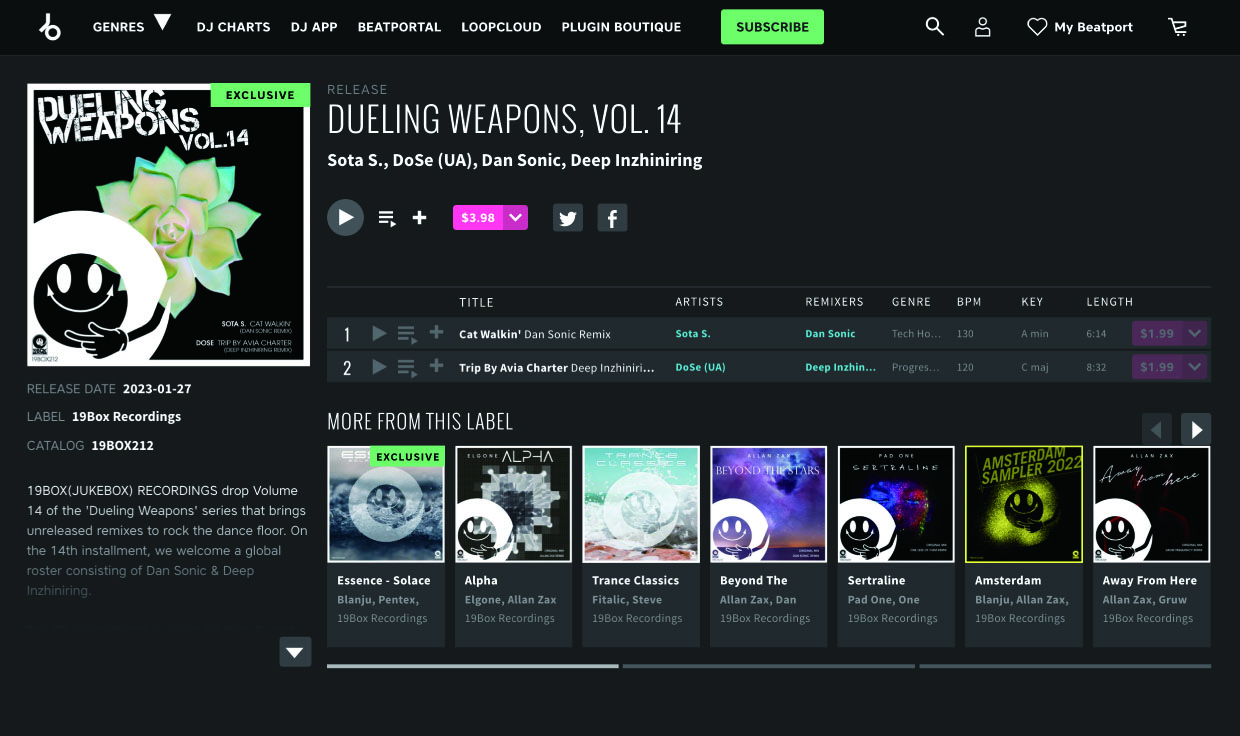Play track Trip By Avia Charter
Viewport: 1240px width, 736px height.
tap(379, 367)
